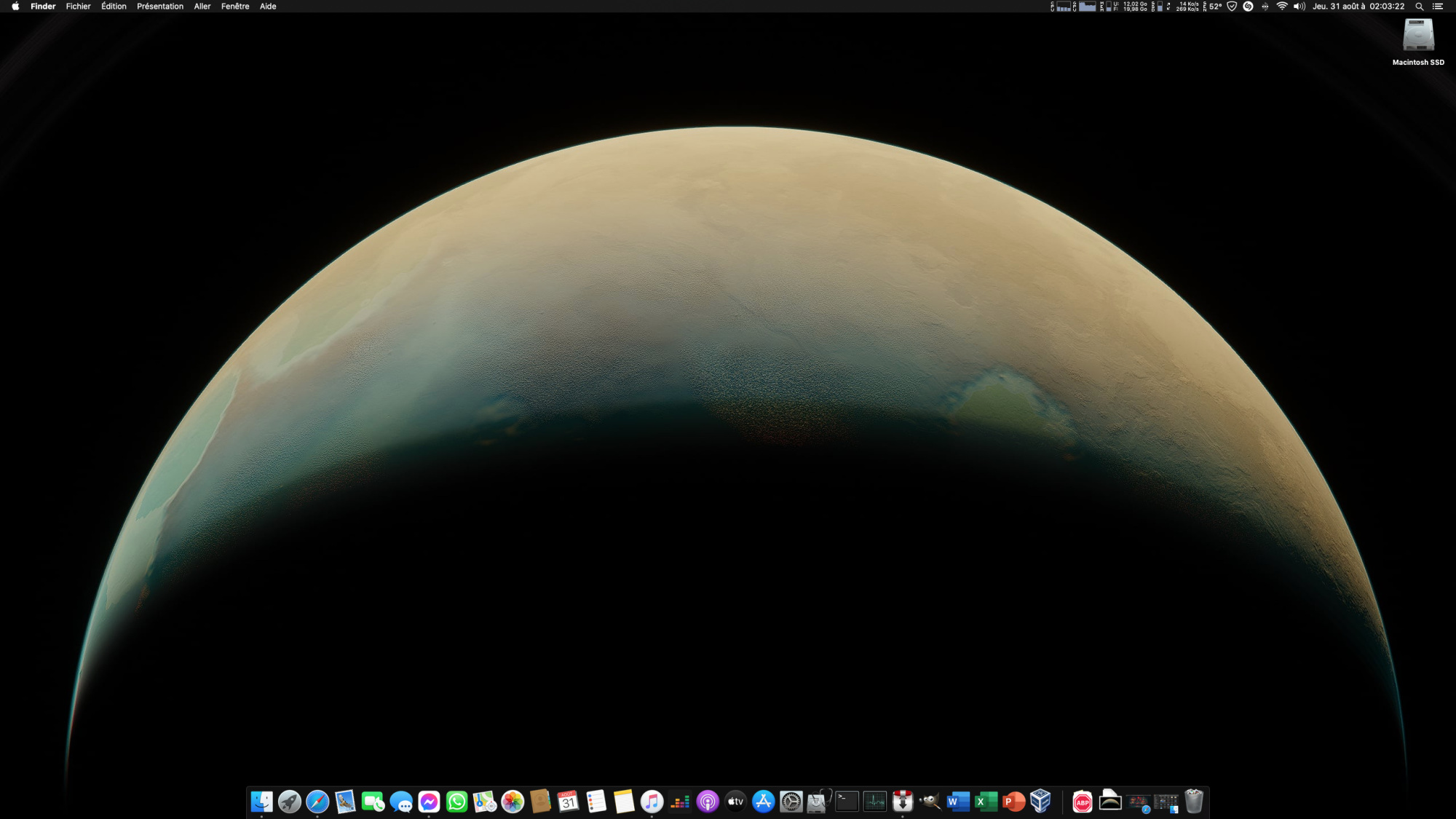The height and width of the screenshot is (819, 1456).
Task: Click the Shazam icon in menu bar
Action: (1248, 6)
